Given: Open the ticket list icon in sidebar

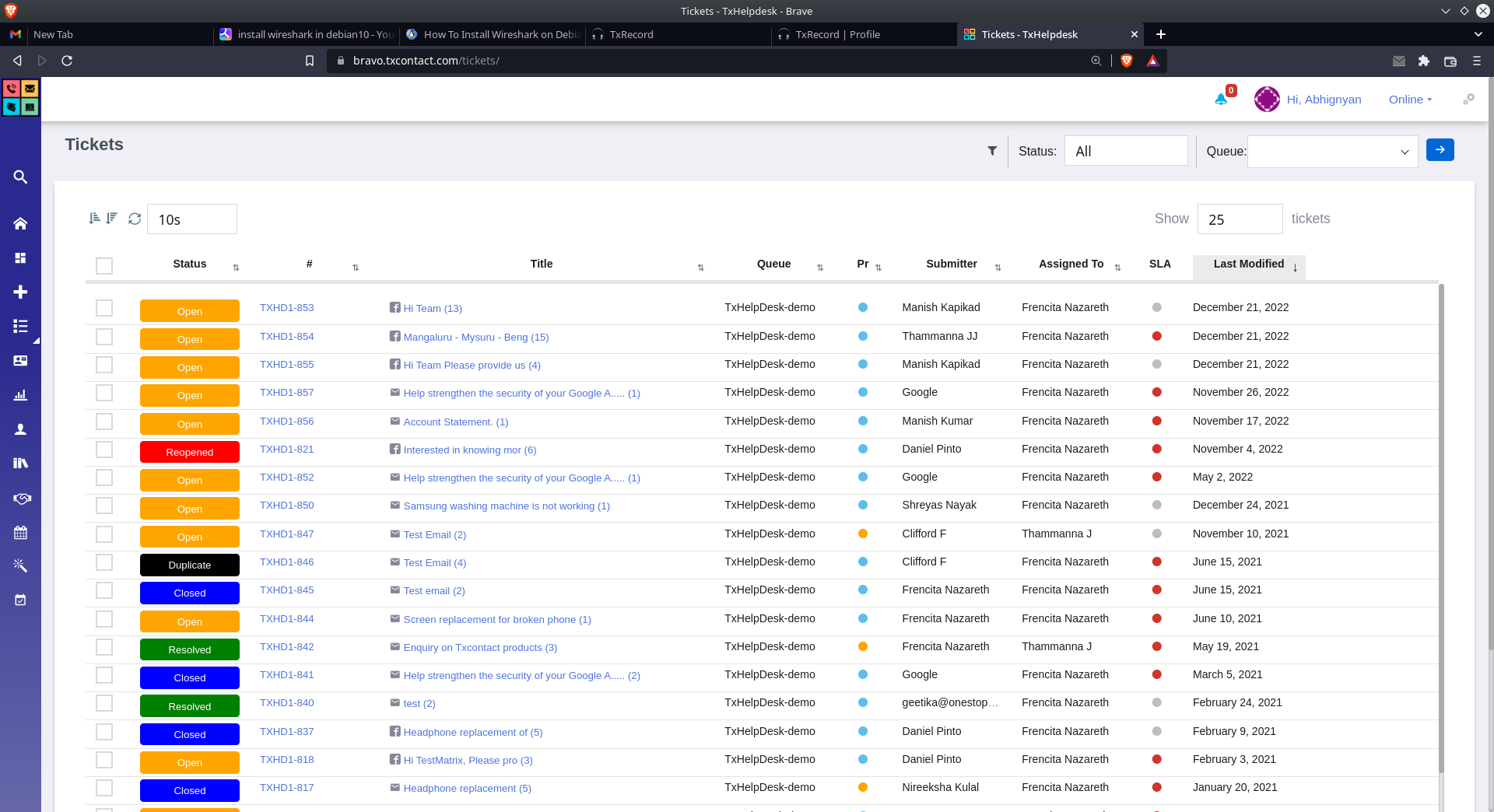Looking at the screenshot, I should pos(20,326).
